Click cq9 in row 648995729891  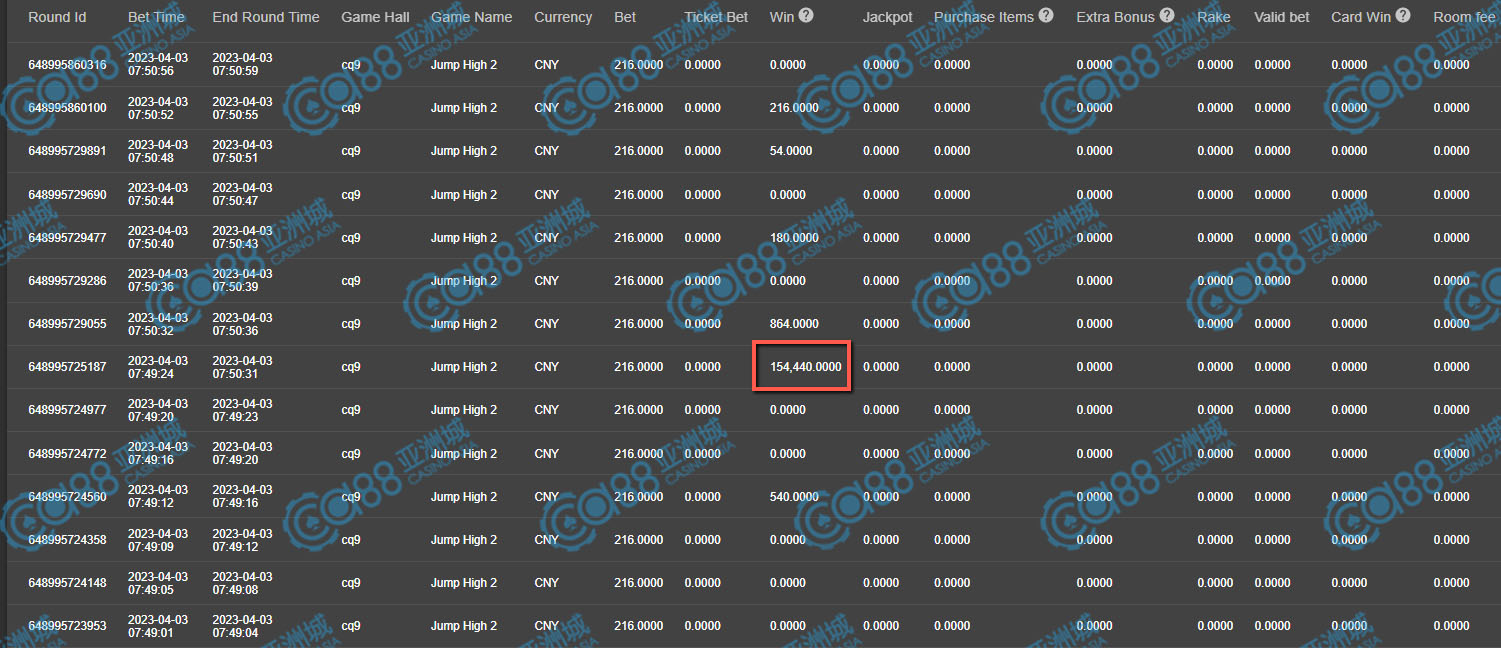tap(351, 151)
